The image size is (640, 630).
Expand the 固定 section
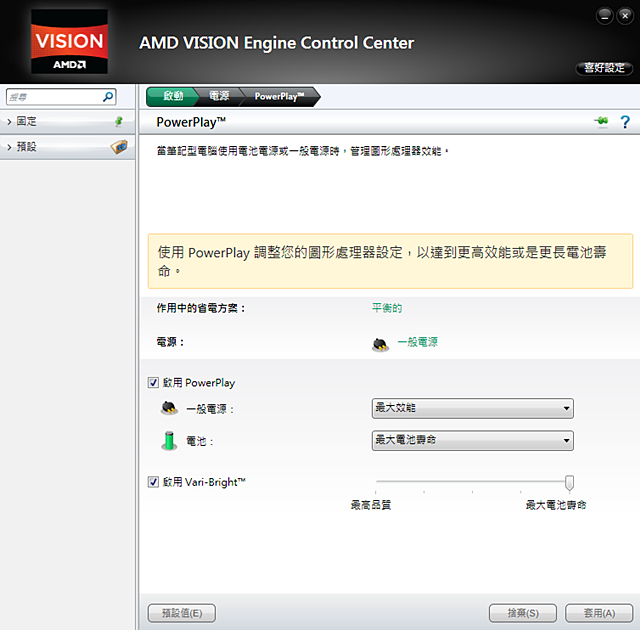[x=67, y=121]
